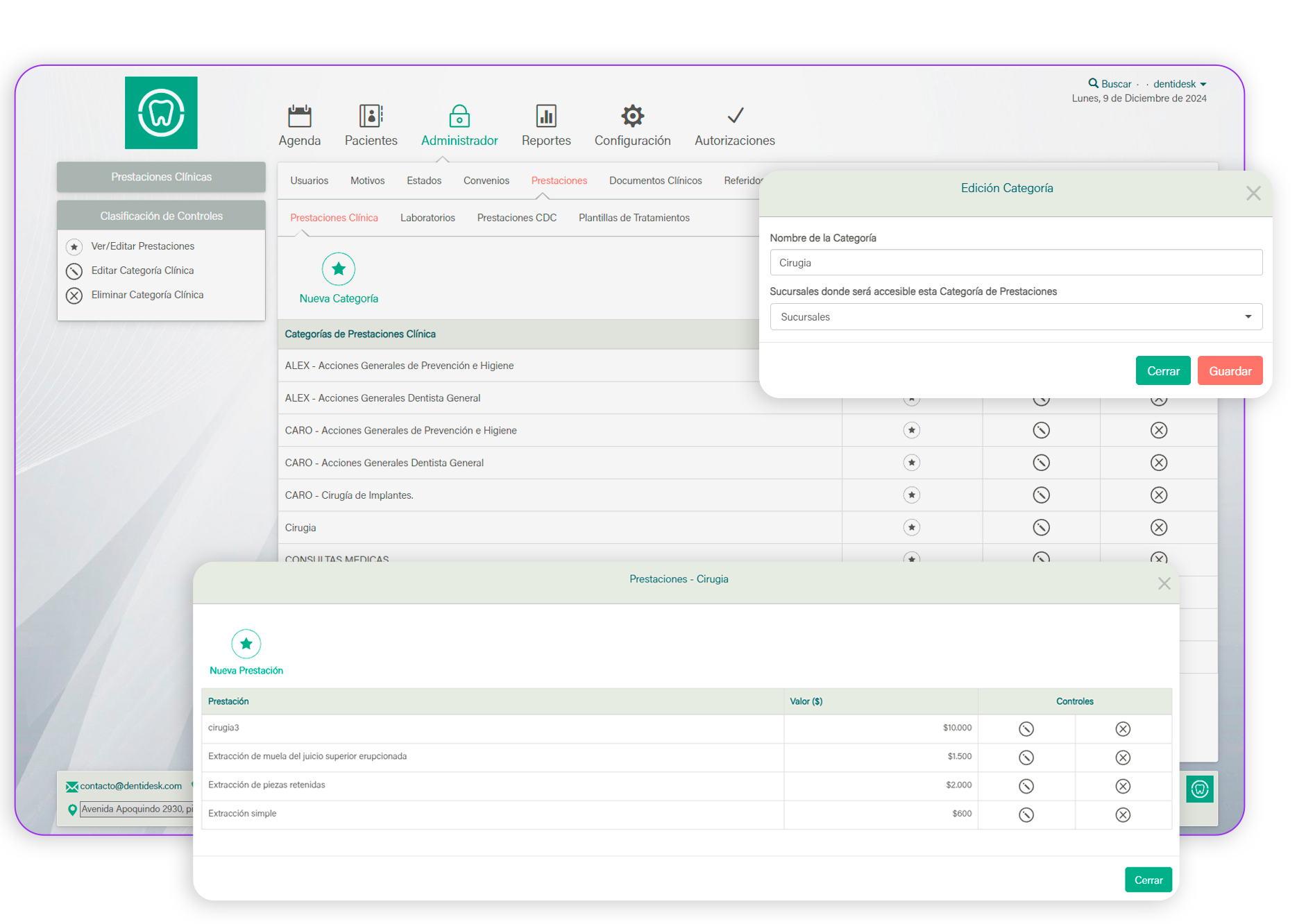1297x924 pixels.
Task: Click the Reportes chart icon
Action: tap(546, 117)
